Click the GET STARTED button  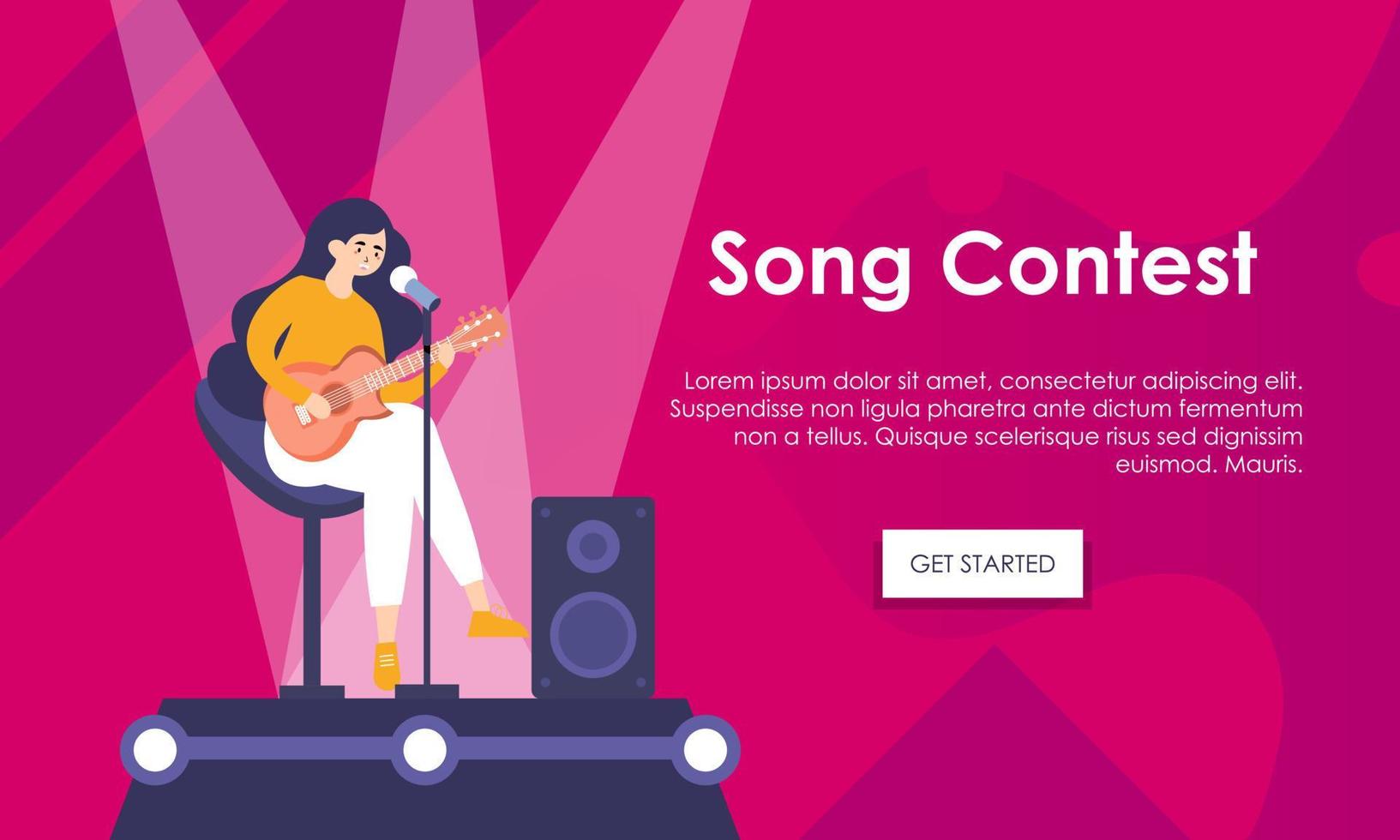coord(982,563)
